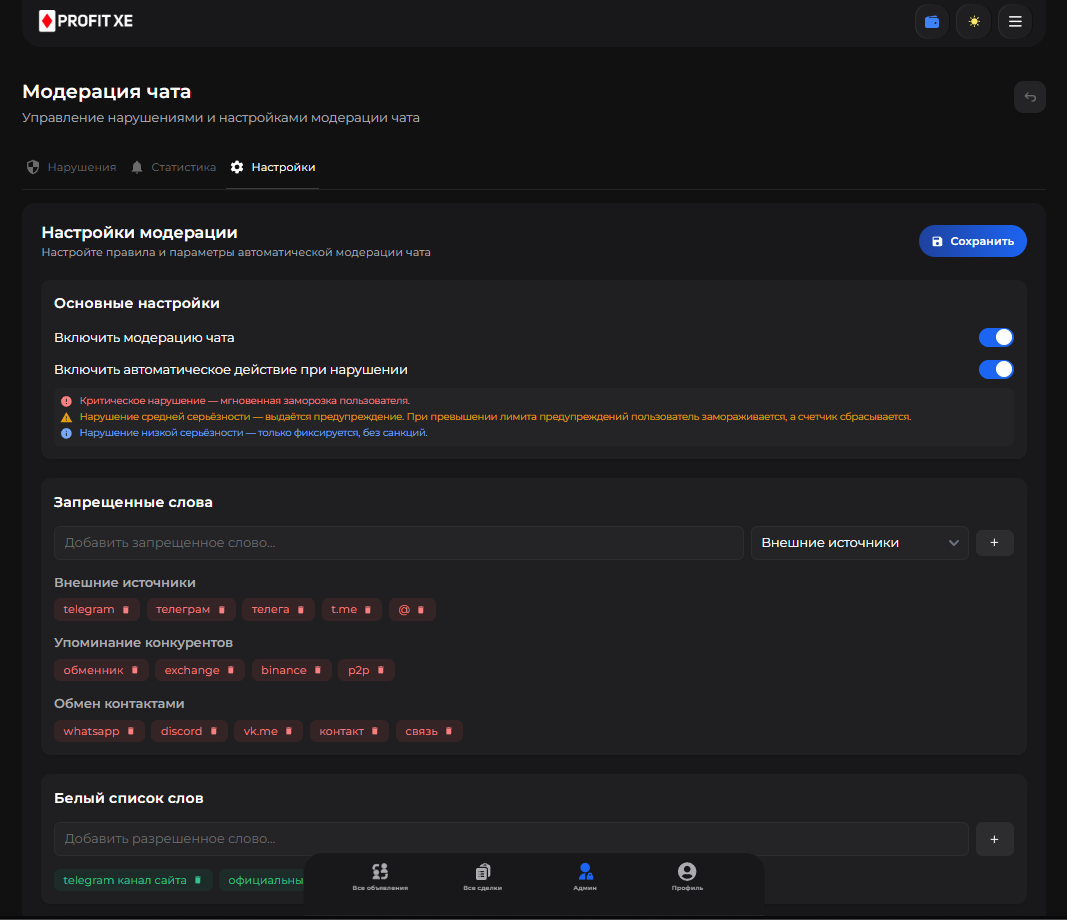Click the 'Запрещенные слова' heading

click(x=133, y=502)
